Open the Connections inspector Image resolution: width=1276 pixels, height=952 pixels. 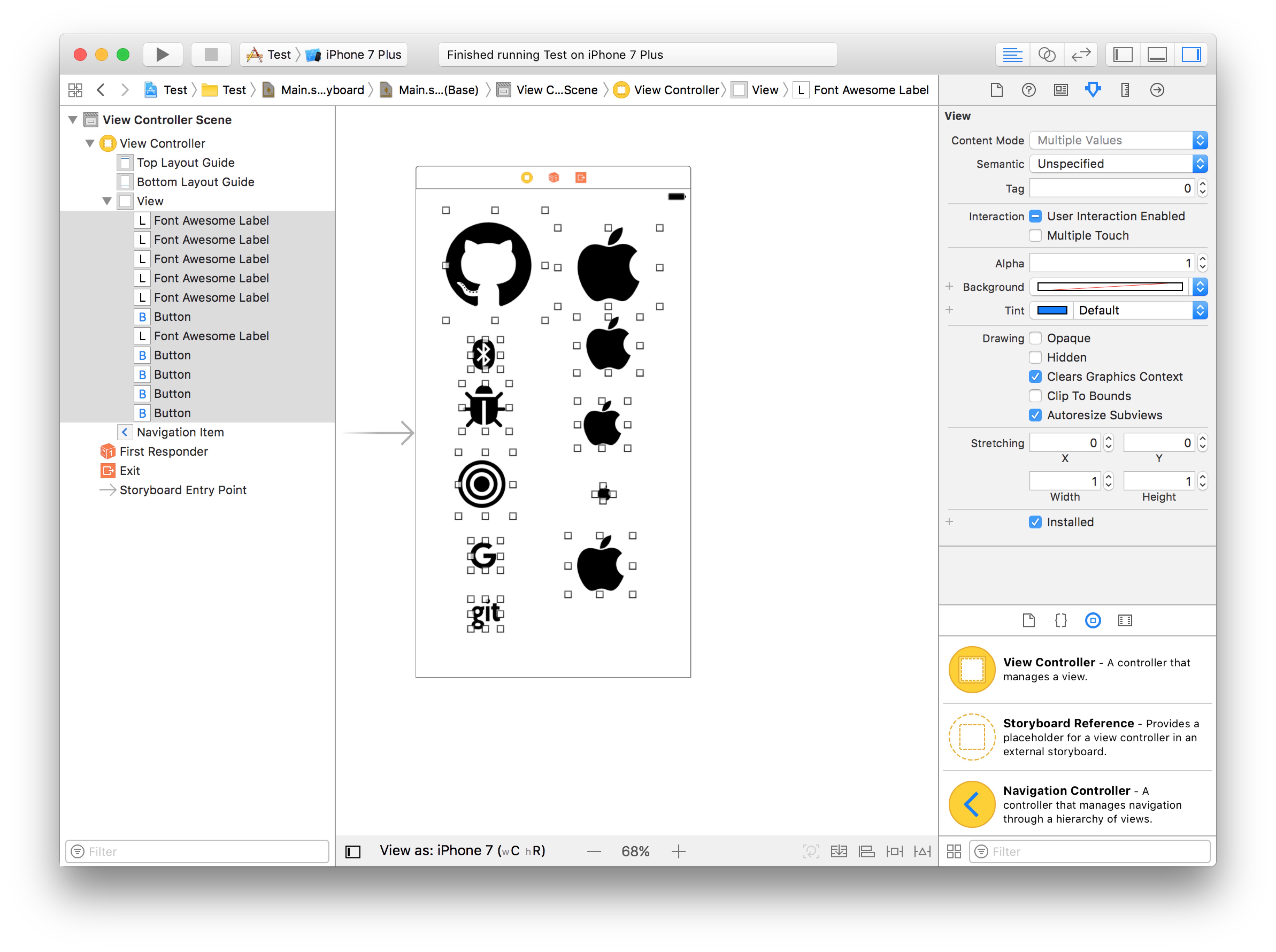1157,90
